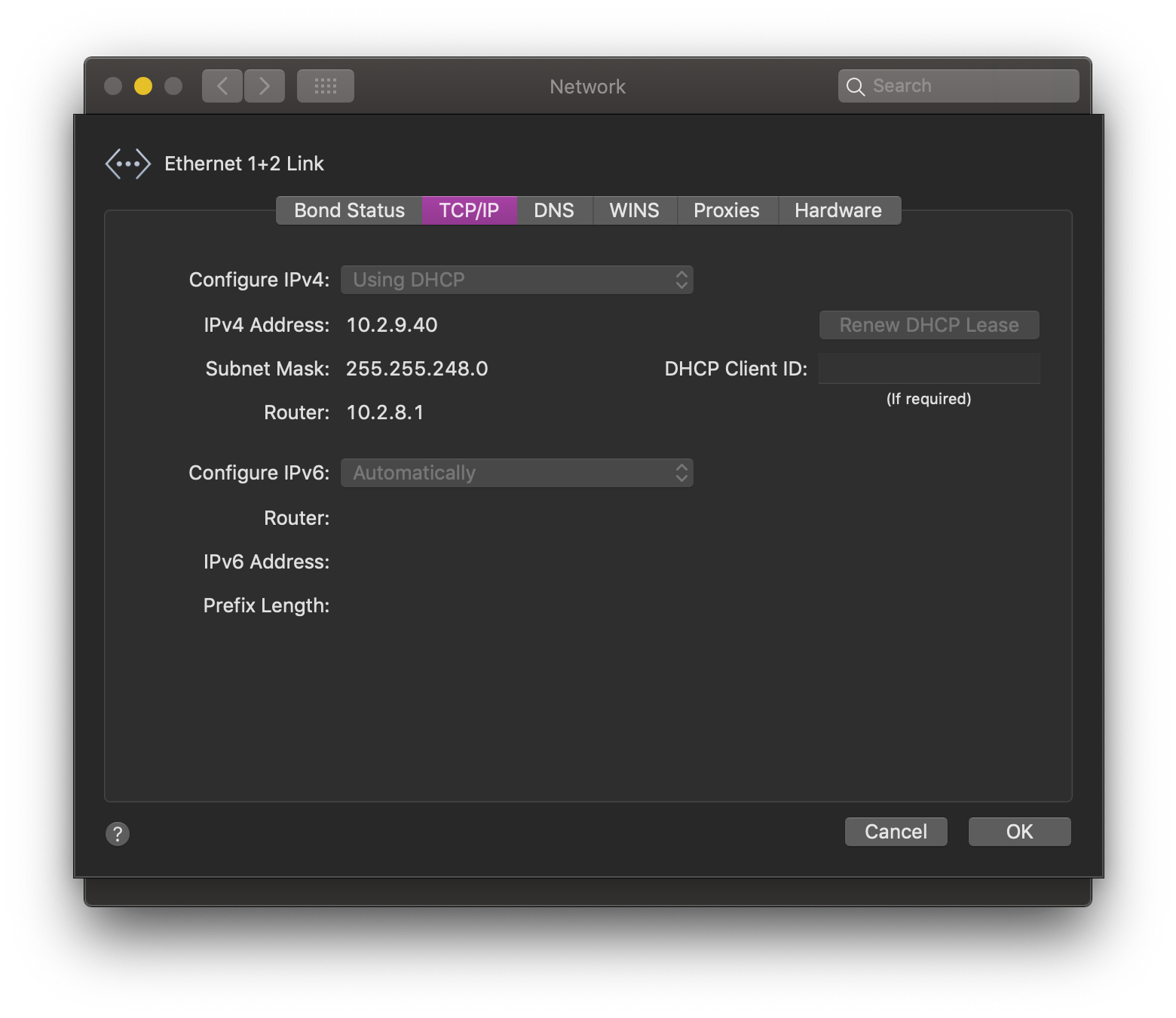Focus the DHCP Client ID field

(x=929, y=369)
